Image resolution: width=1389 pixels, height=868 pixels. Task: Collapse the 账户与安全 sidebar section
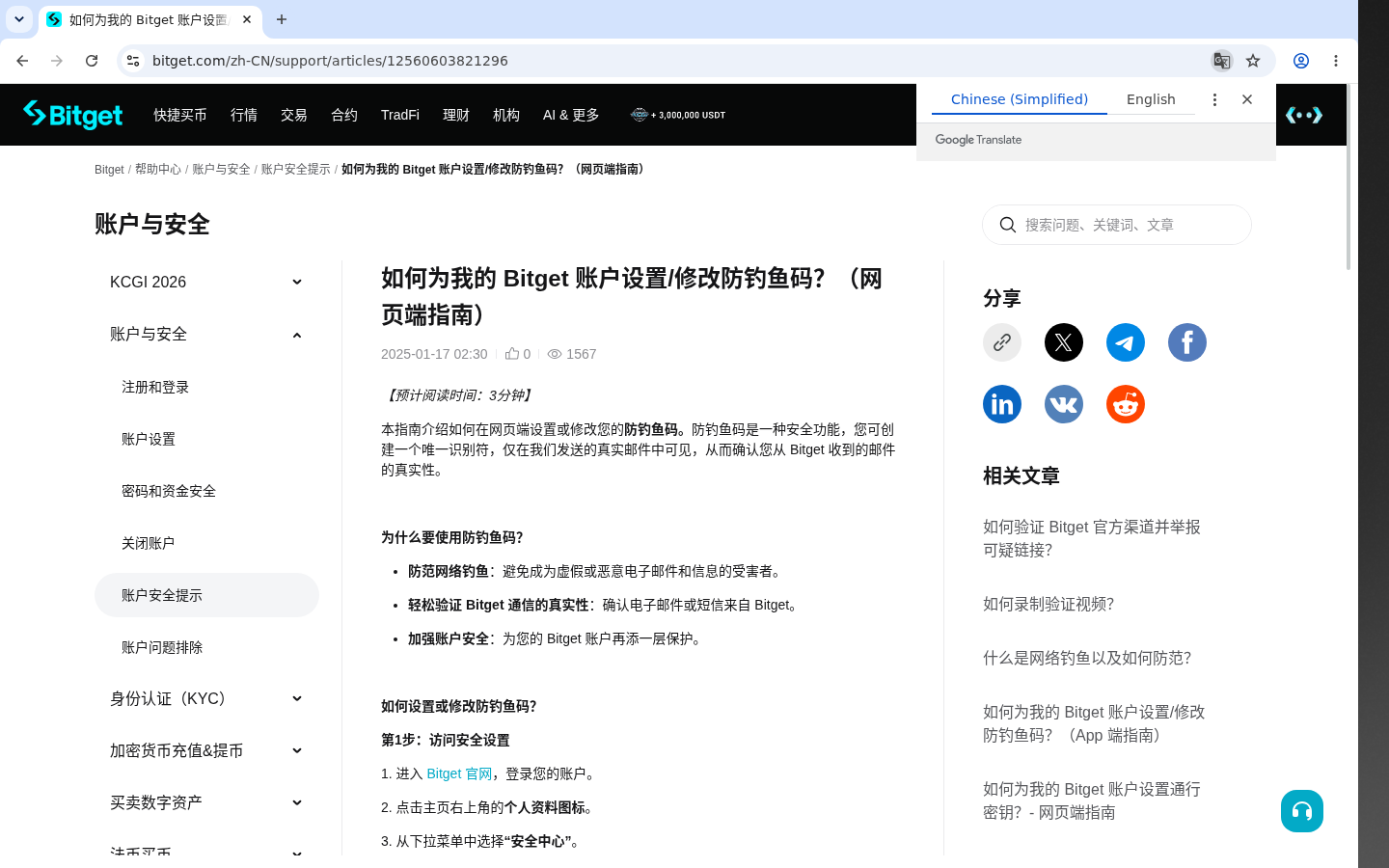tap(206, 334)
